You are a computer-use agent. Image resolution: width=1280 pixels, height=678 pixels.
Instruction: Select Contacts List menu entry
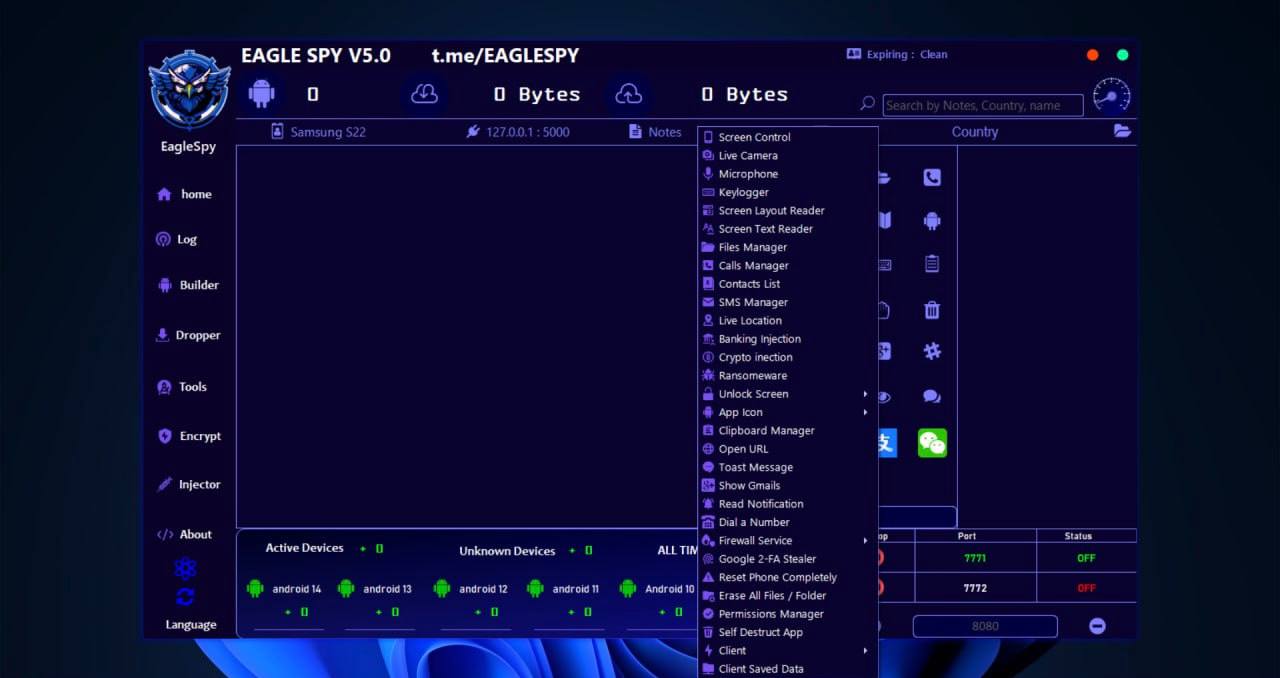click(788, 284)
